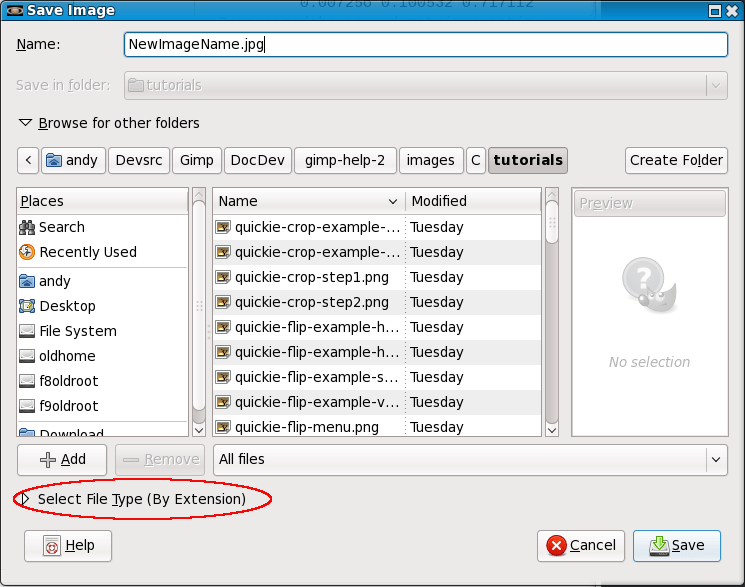The image size is (745, 587).
Task: Click the Modified column header
Action: [x=473, y=201]
